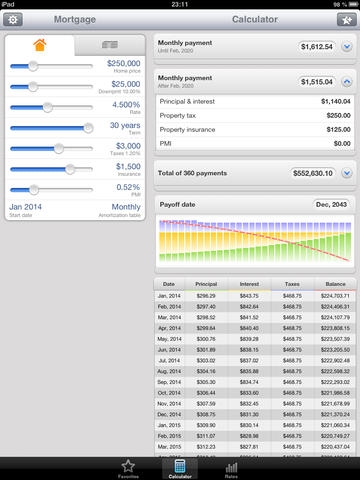Click the 30 years Term slider knob
This screenshot has height=480, width=360.
[x=88, y=128]
